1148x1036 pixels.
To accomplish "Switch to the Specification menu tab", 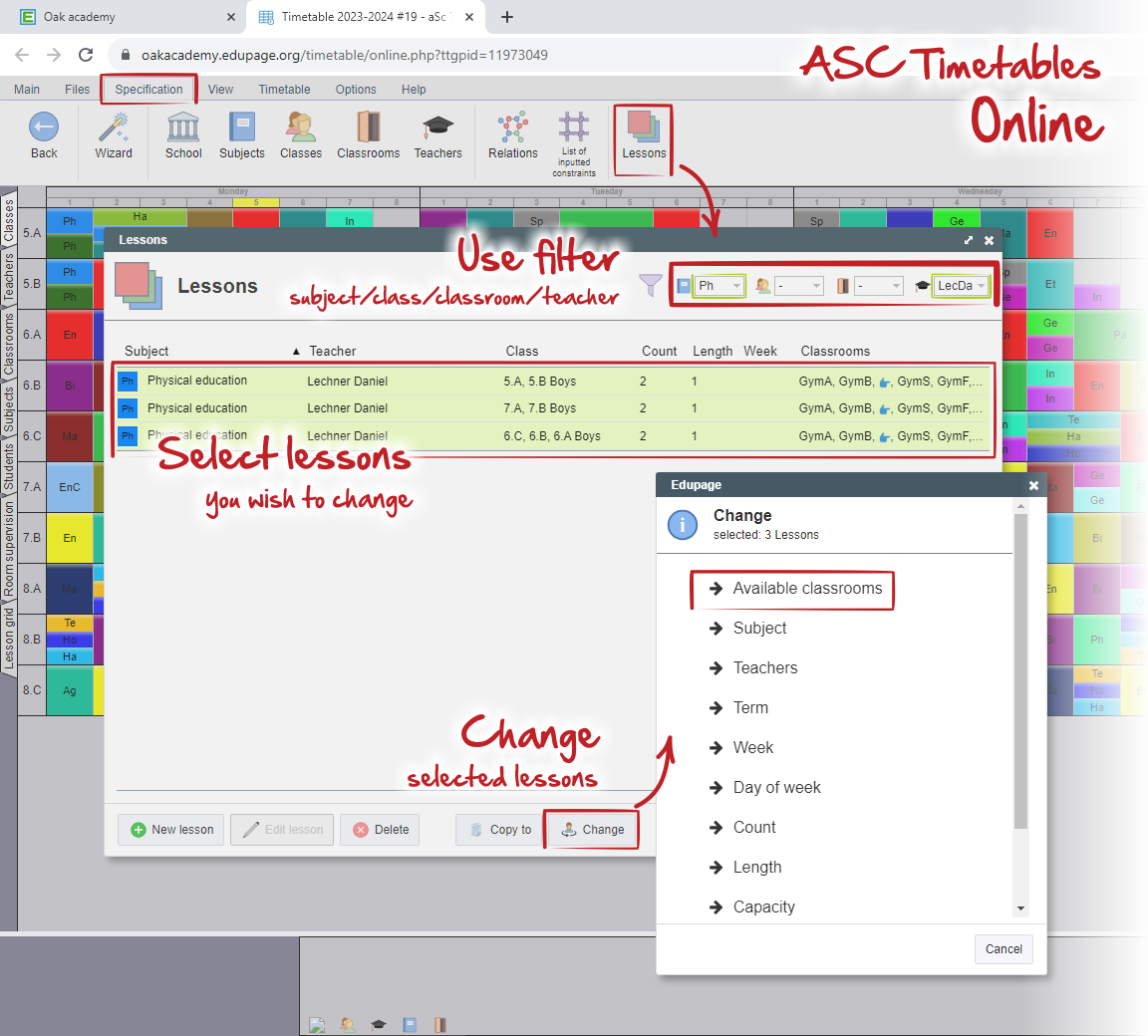I will click(x=148, y=90).
